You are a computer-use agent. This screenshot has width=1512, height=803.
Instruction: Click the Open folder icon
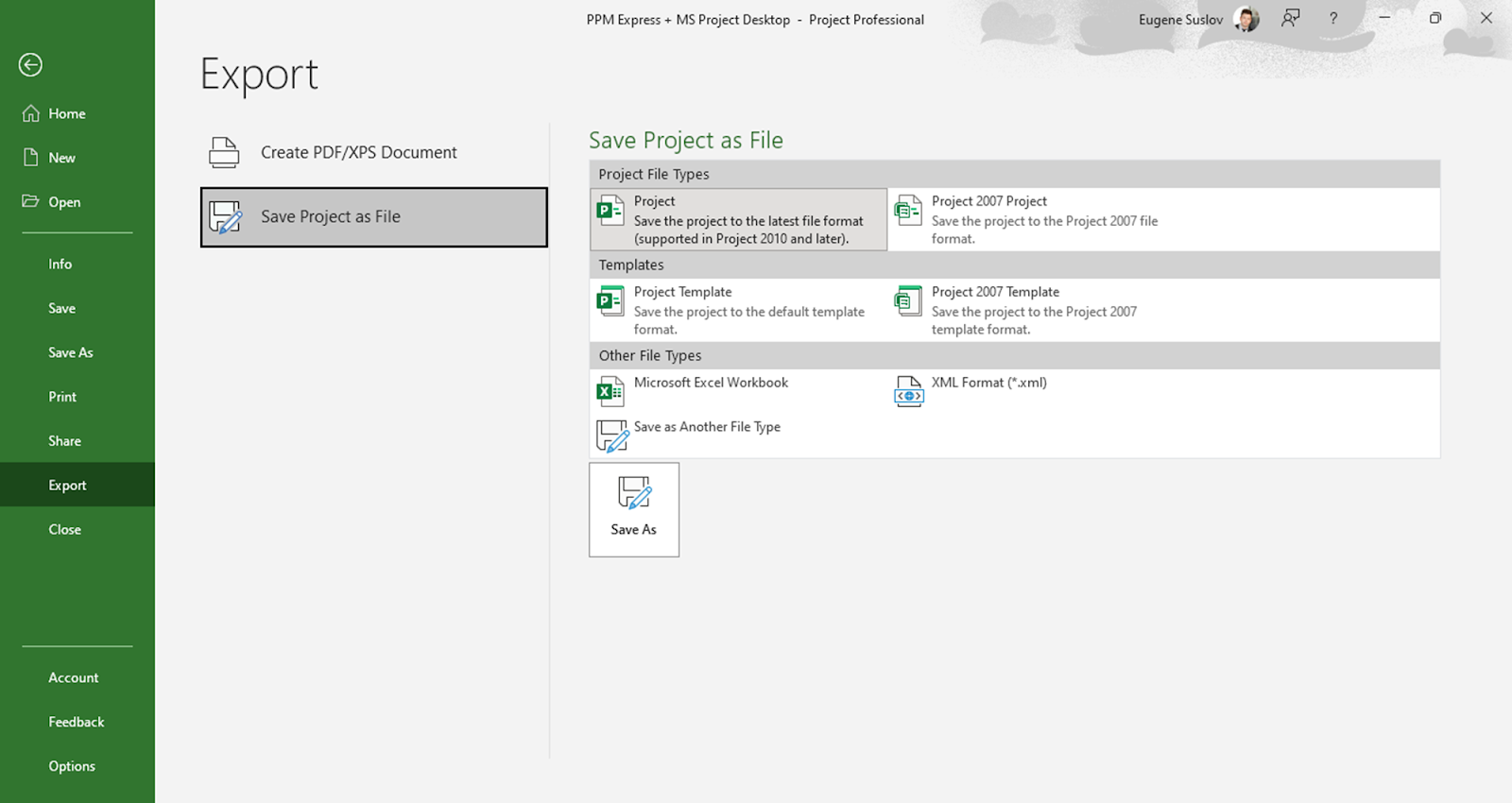[30, 201]
